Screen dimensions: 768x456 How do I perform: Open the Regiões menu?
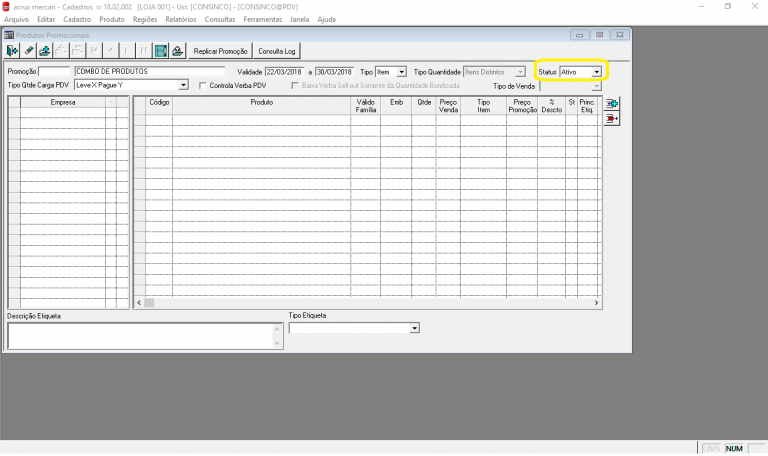click(145, 20)
